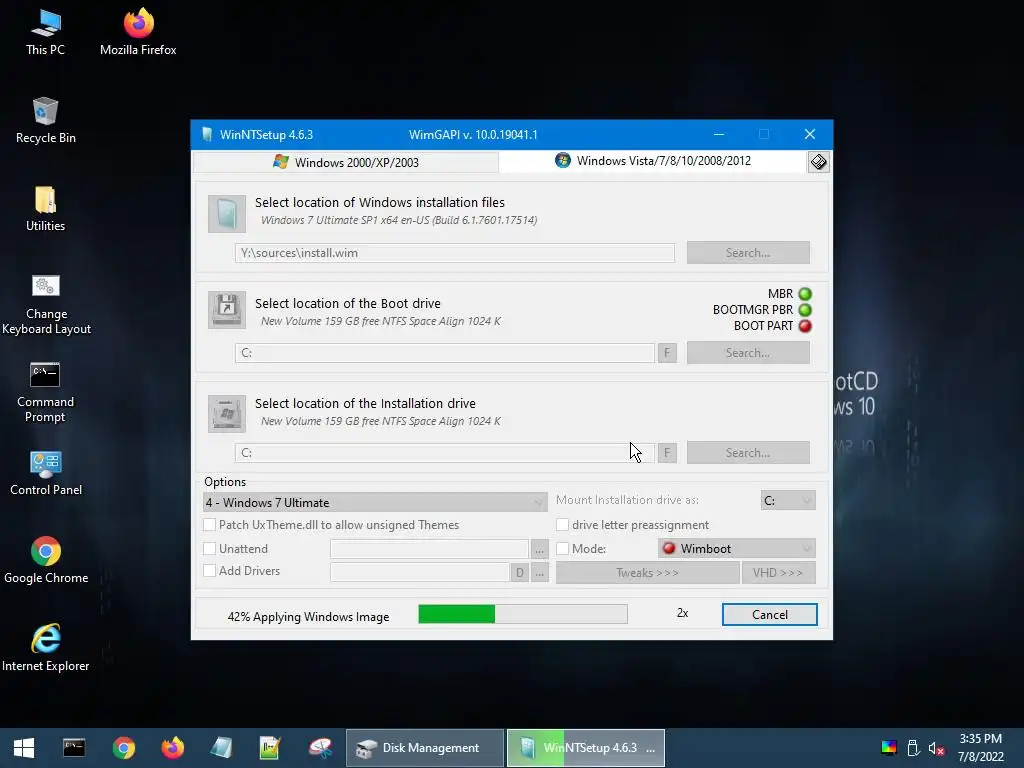Launch Google Chrome from desktop

coord(46,560)
